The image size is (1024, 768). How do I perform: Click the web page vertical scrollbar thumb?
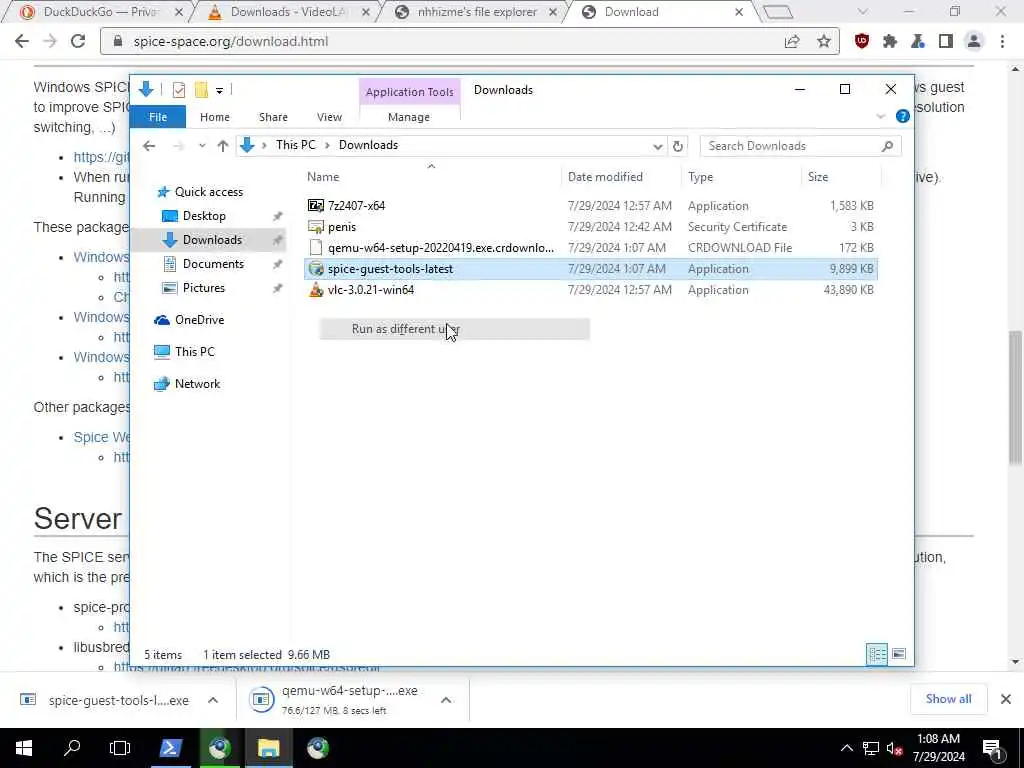pyautogui.click(x=1016, y=398)
